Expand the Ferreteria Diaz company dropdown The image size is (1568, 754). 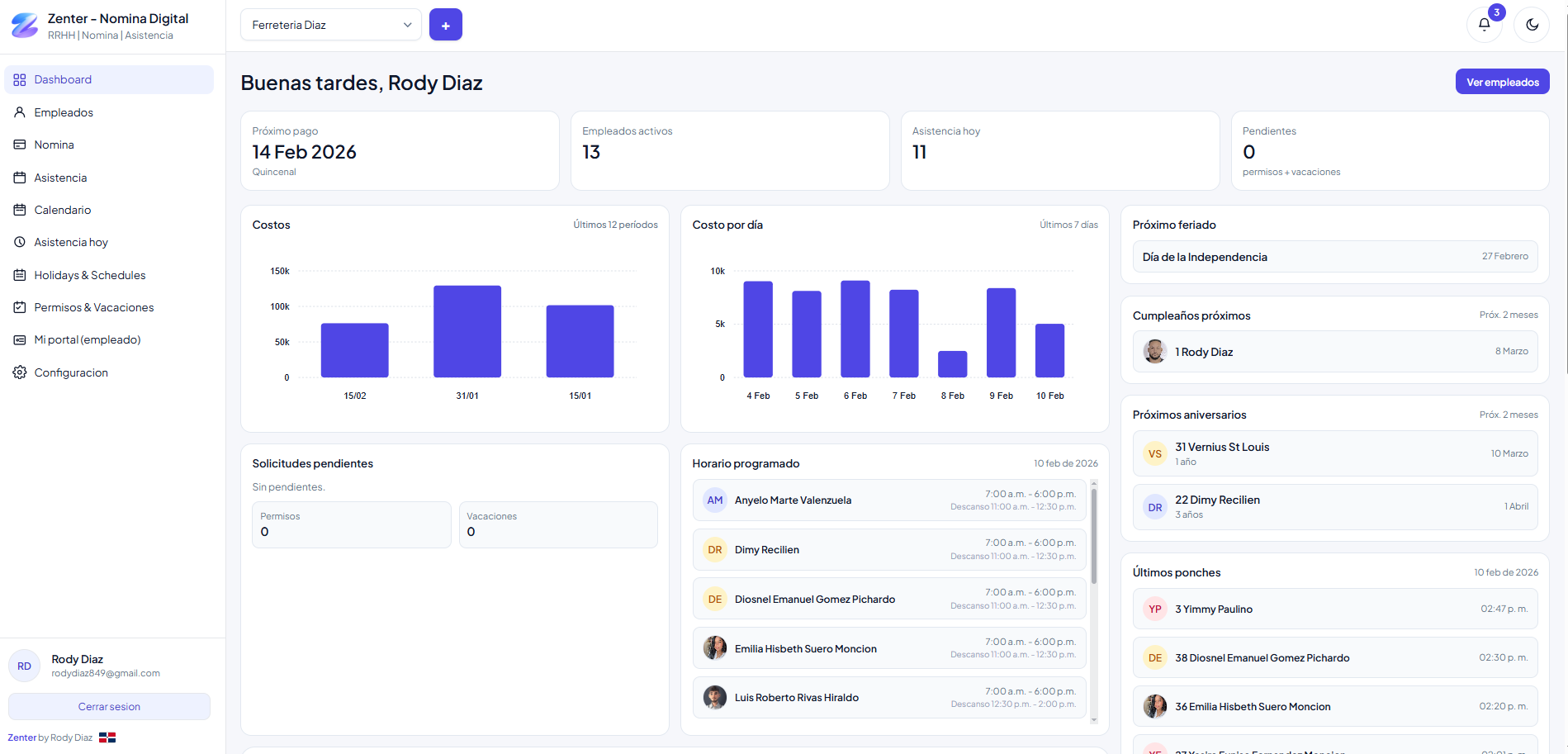330,25
